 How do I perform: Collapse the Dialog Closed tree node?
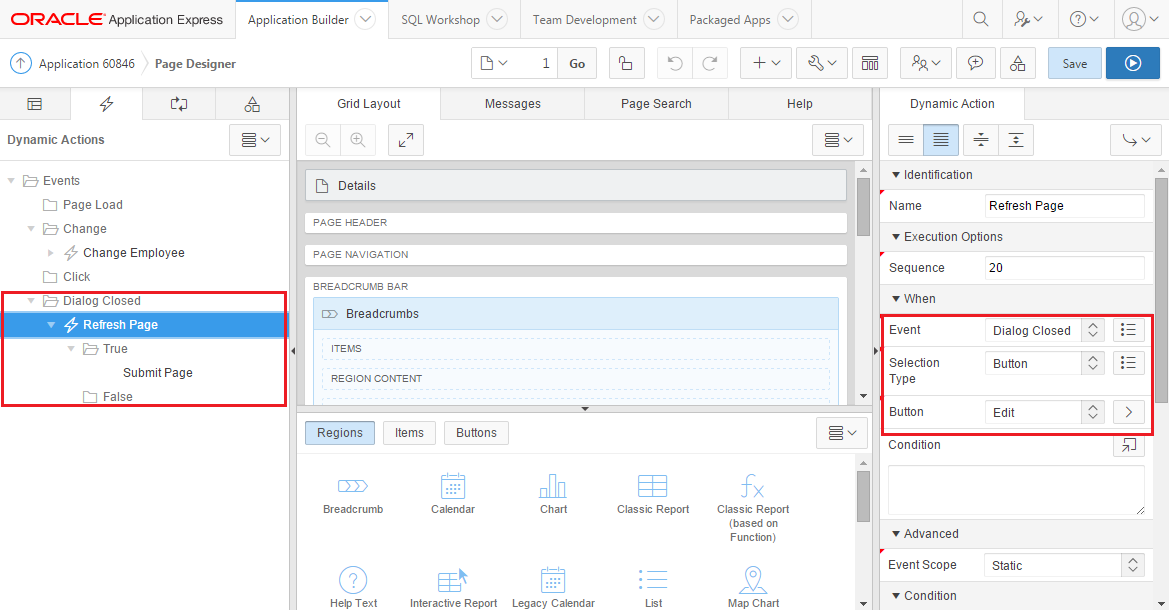31,300
